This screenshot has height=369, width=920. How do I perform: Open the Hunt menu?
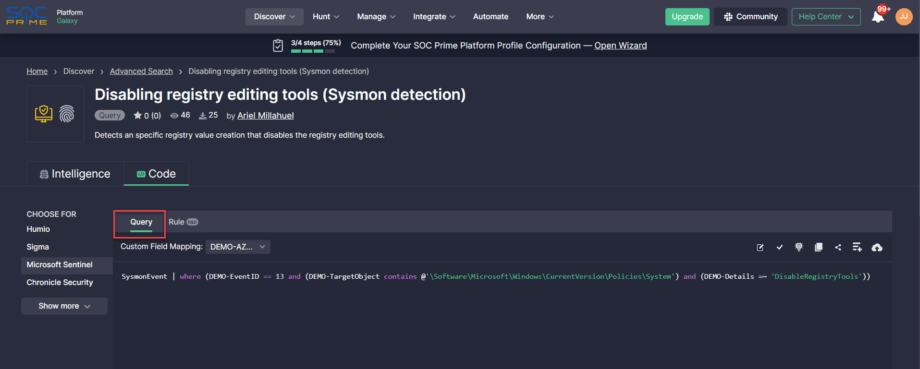(326, 16)
